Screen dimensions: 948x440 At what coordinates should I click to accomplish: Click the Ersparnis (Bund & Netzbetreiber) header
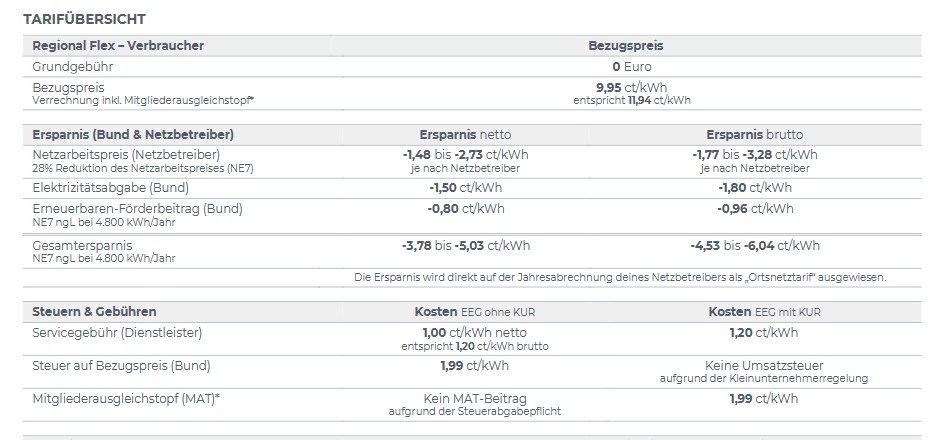(133, 134)
